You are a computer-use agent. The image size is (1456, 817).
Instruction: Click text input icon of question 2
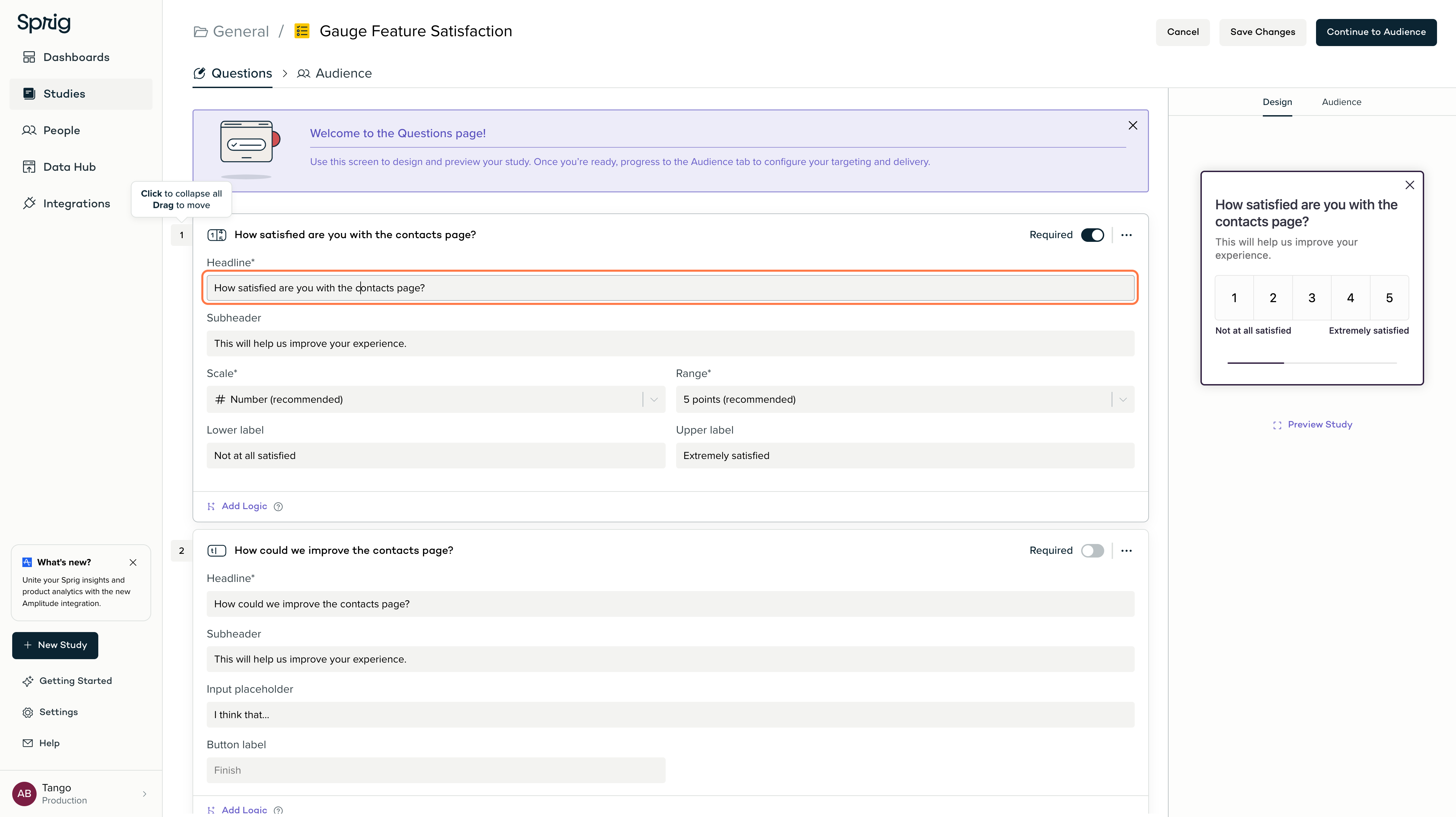point(217,551)
